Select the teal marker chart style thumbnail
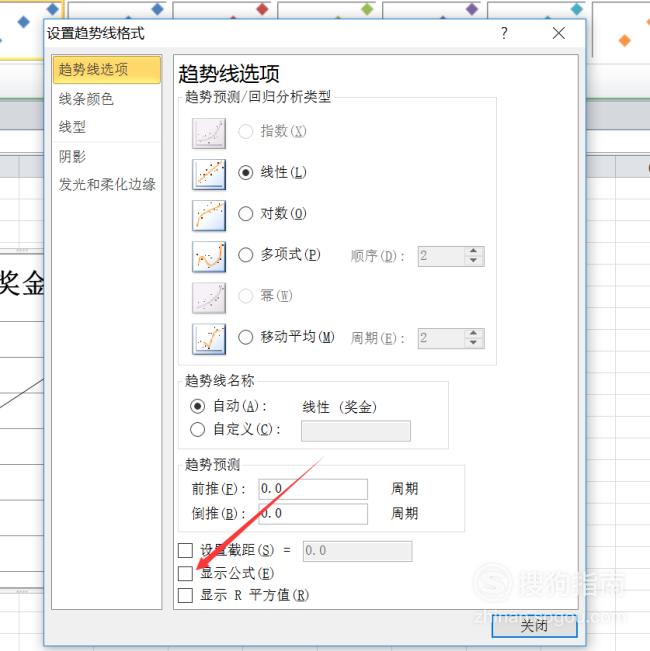 535,9
